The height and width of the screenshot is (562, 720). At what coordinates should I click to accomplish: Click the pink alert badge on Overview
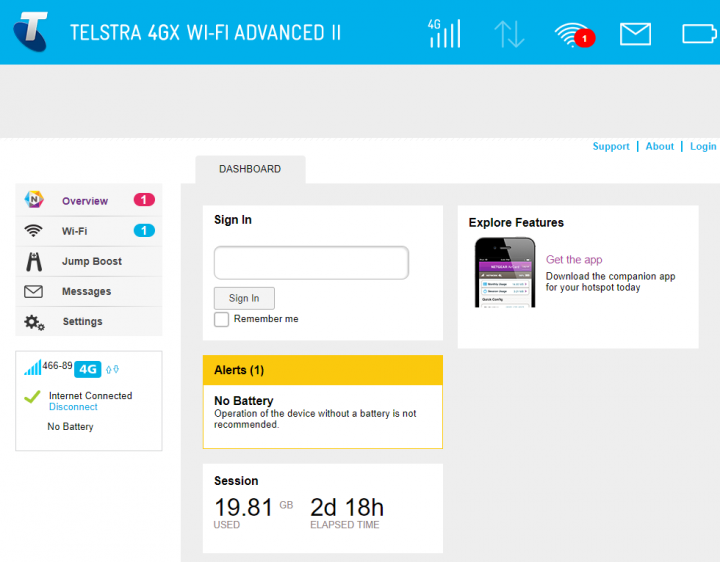(144, 200)
